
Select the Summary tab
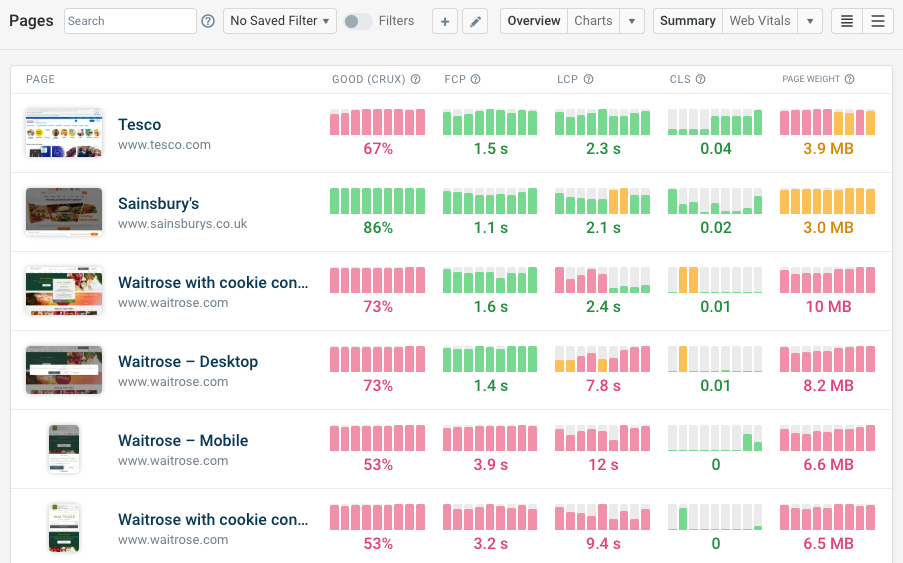[x=688, y=21]
